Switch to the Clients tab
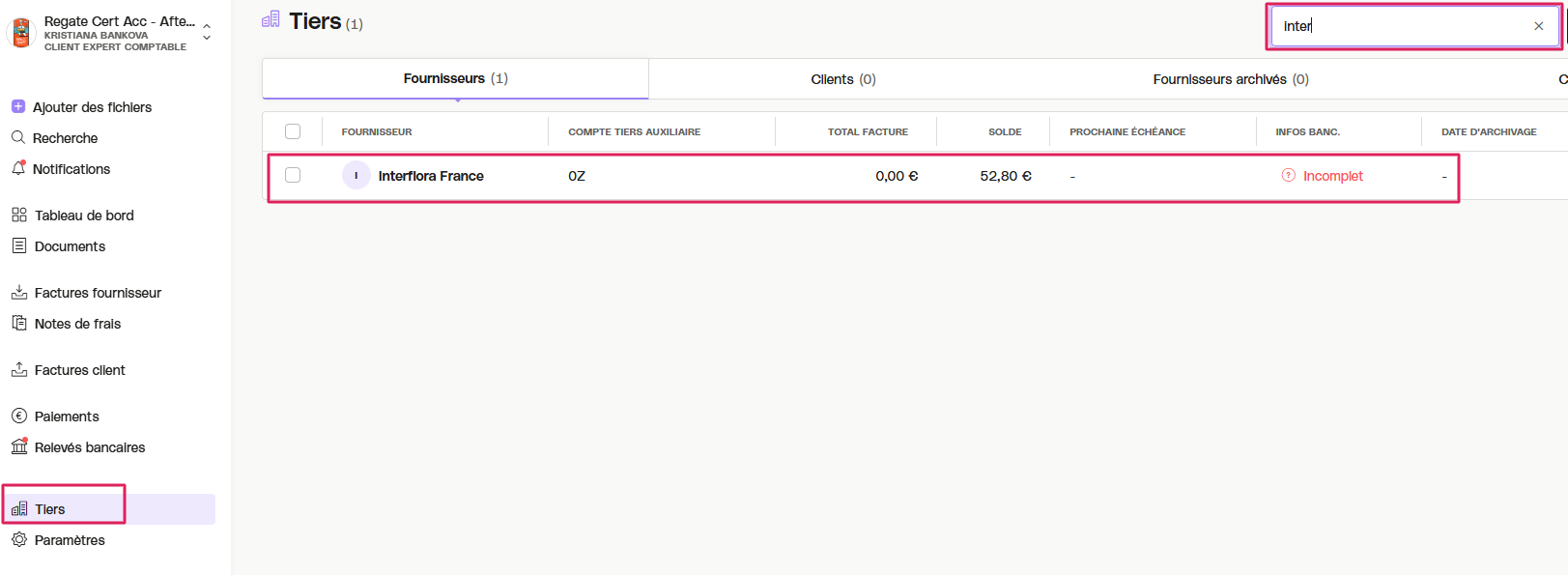The image size is (1568, 575). (843, 79)
